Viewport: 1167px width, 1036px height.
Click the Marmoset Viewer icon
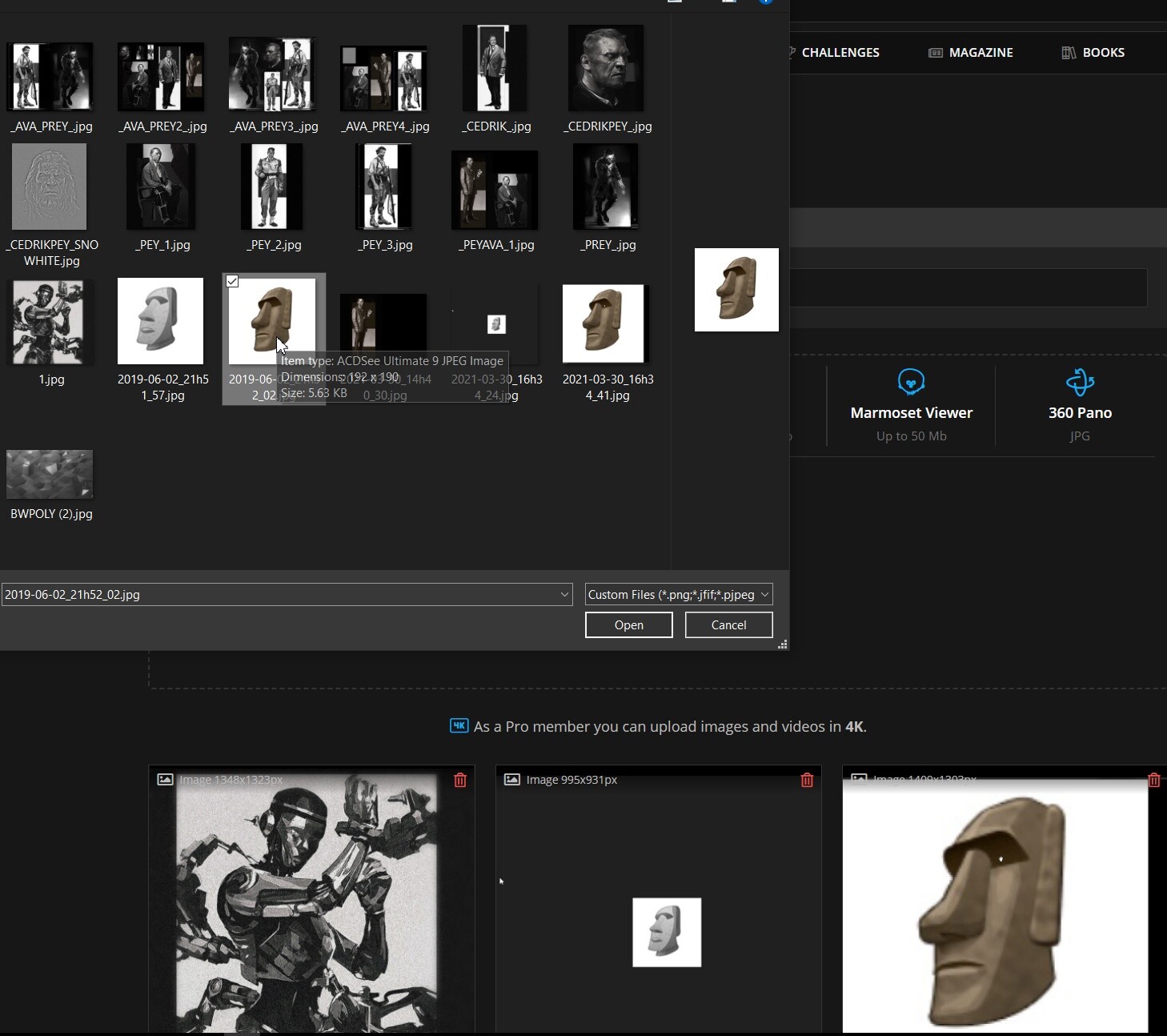[912, 382]
